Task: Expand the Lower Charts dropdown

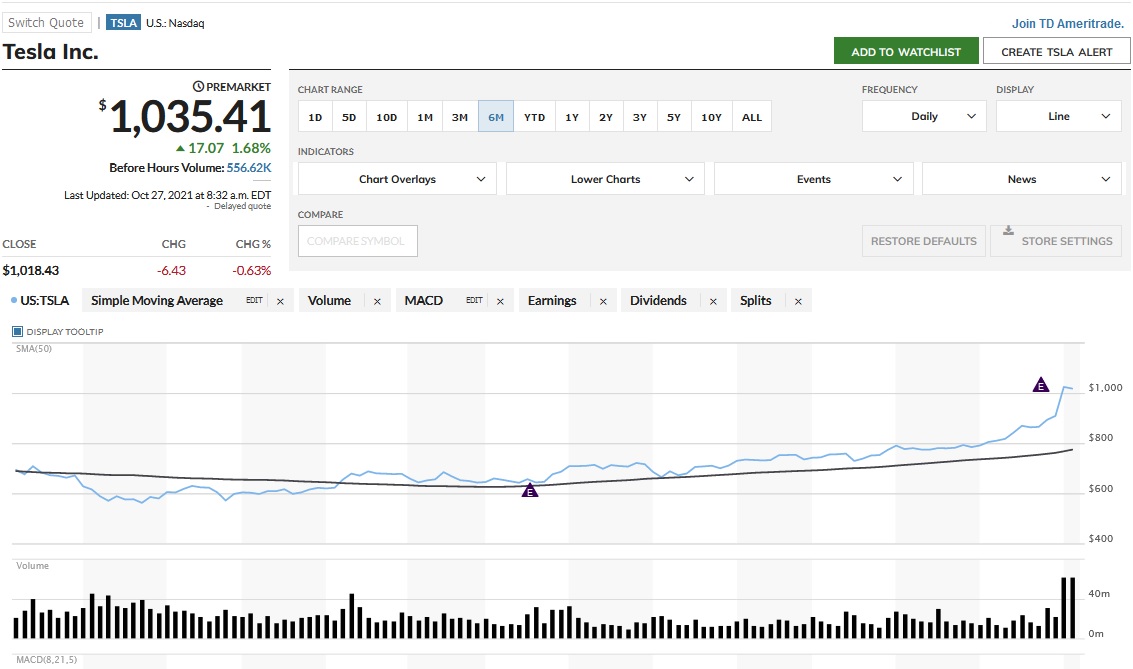Action: click(x=605, y=180)
